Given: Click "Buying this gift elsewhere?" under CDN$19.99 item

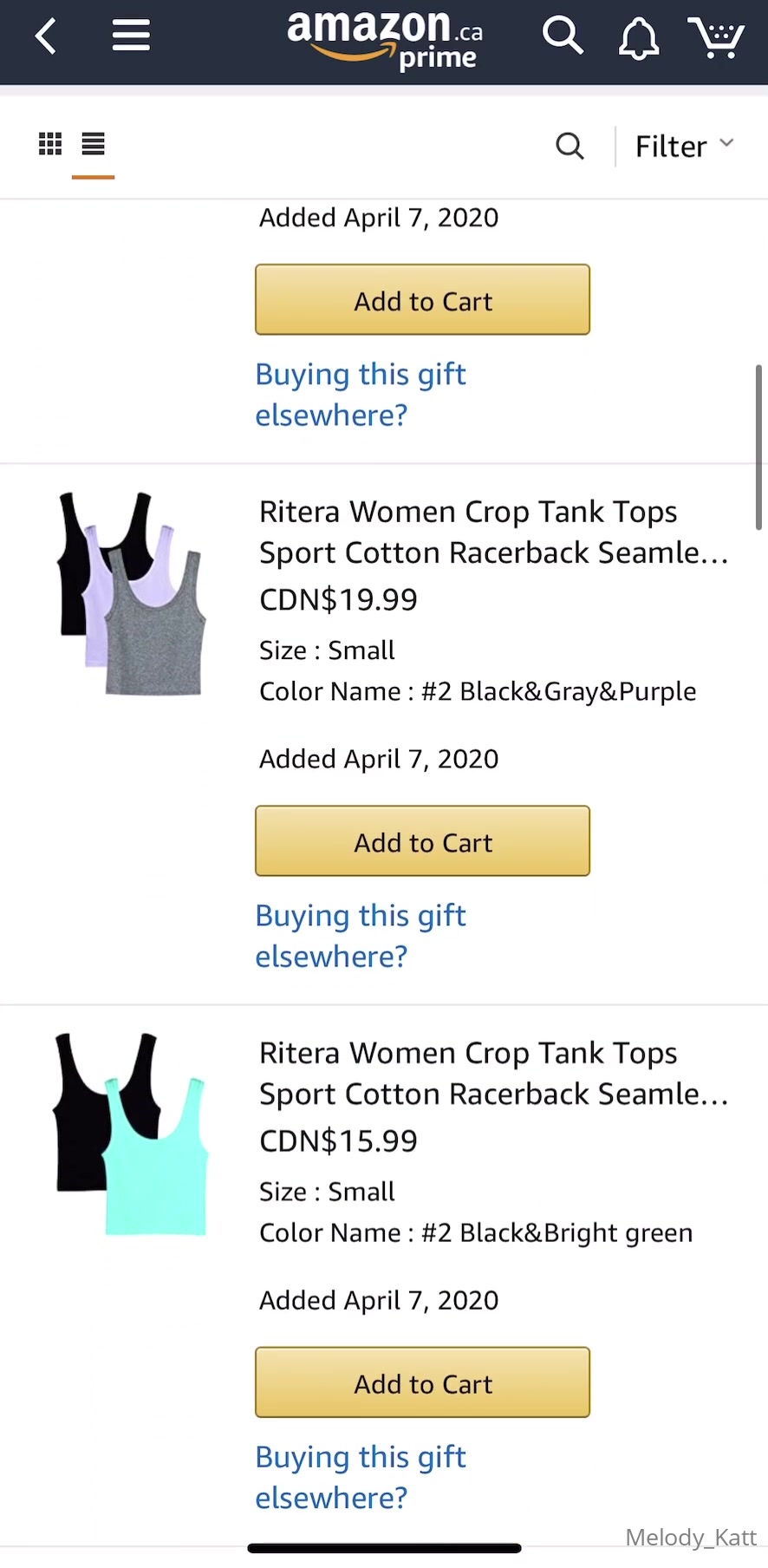Looking at the screenshot, I should (x=360, y=937).
